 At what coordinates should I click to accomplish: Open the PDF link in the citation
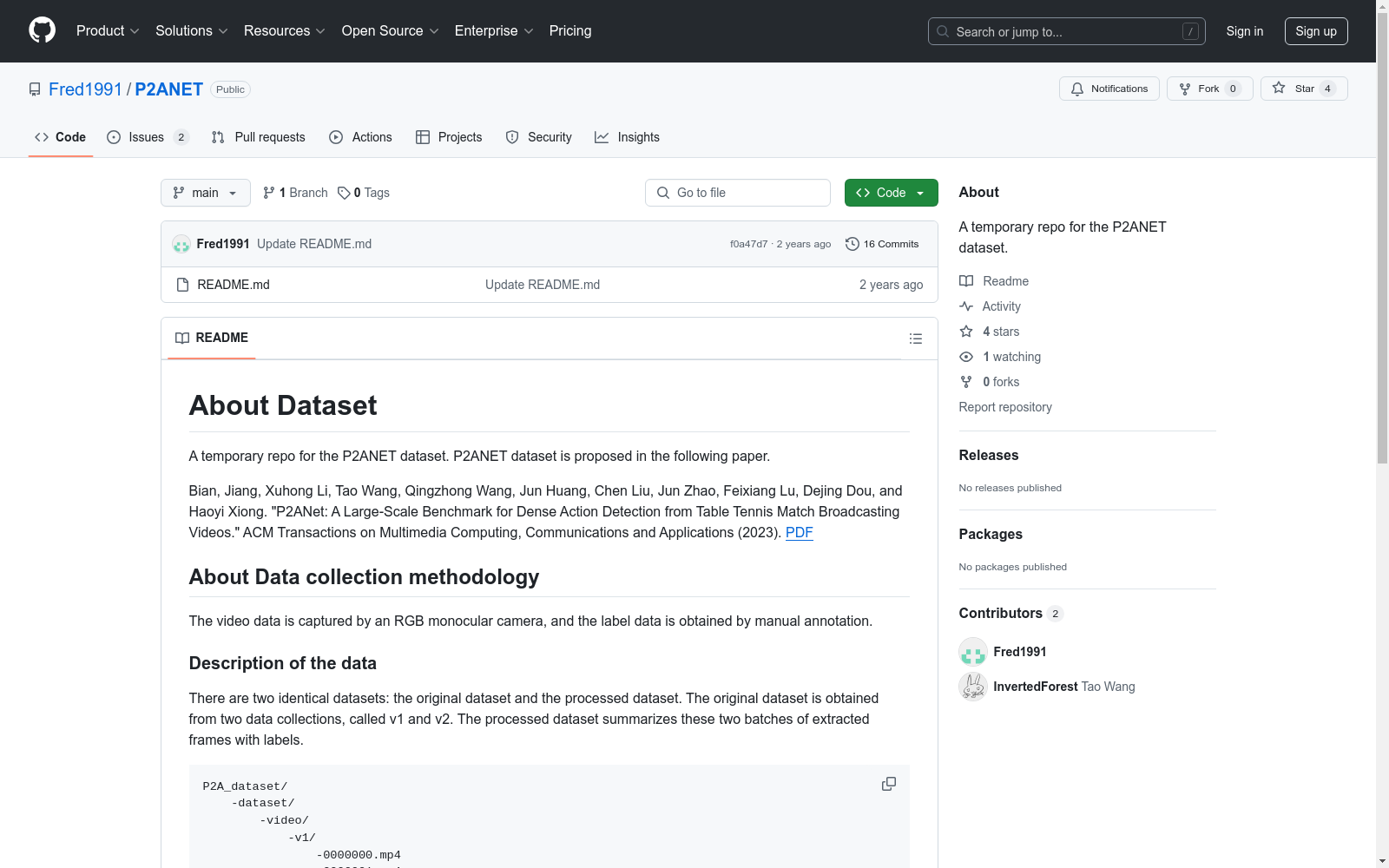tap(800, 533)
